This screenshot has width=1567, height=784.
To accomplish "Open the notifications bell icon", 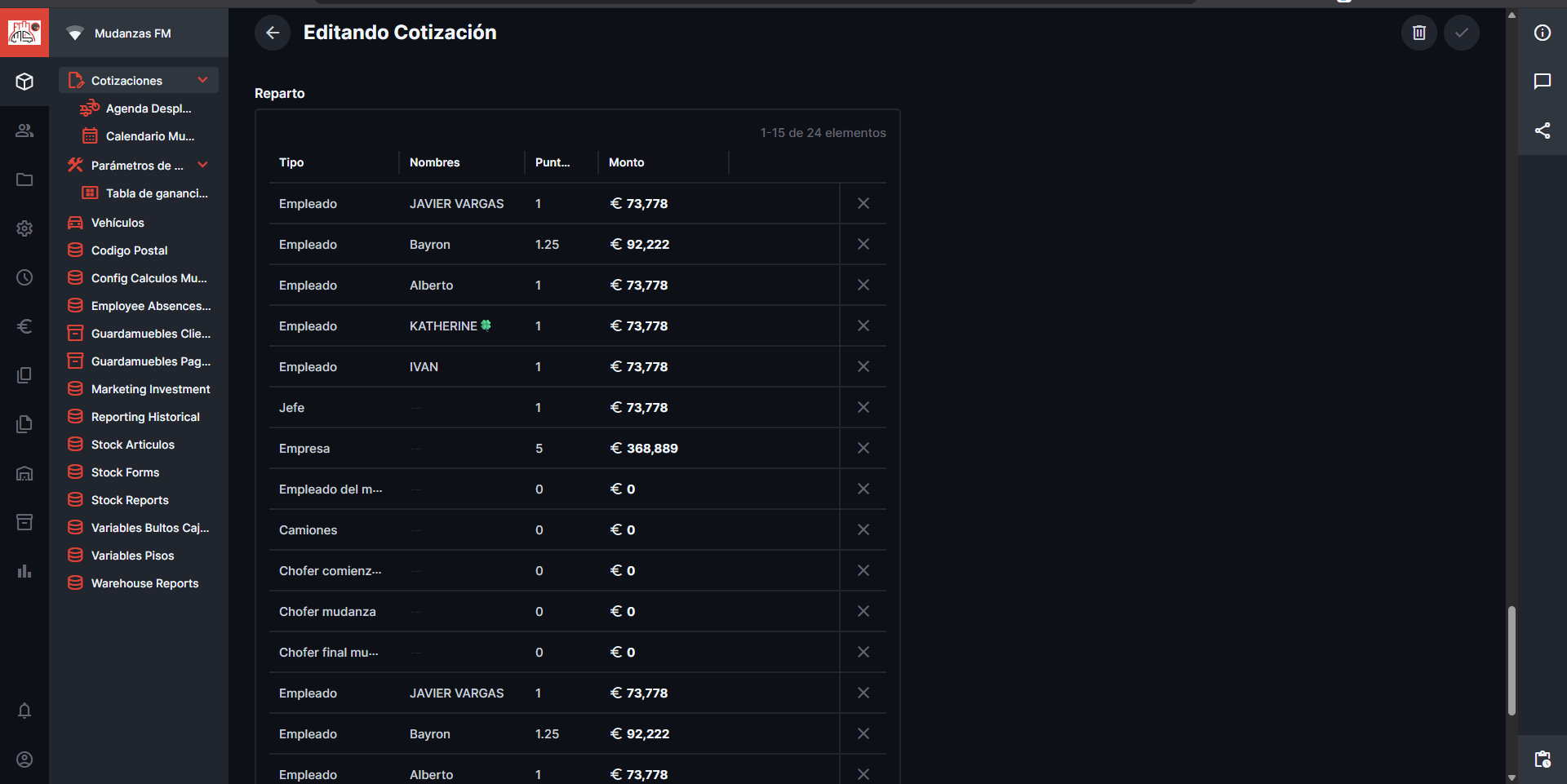I will 24,711.
